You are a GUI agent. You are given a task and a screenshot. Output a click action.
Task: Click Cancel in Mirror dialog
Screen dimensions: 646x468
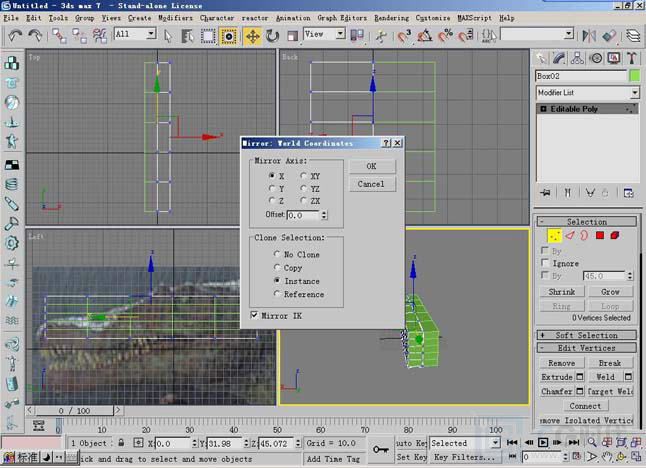coord(372,184)
